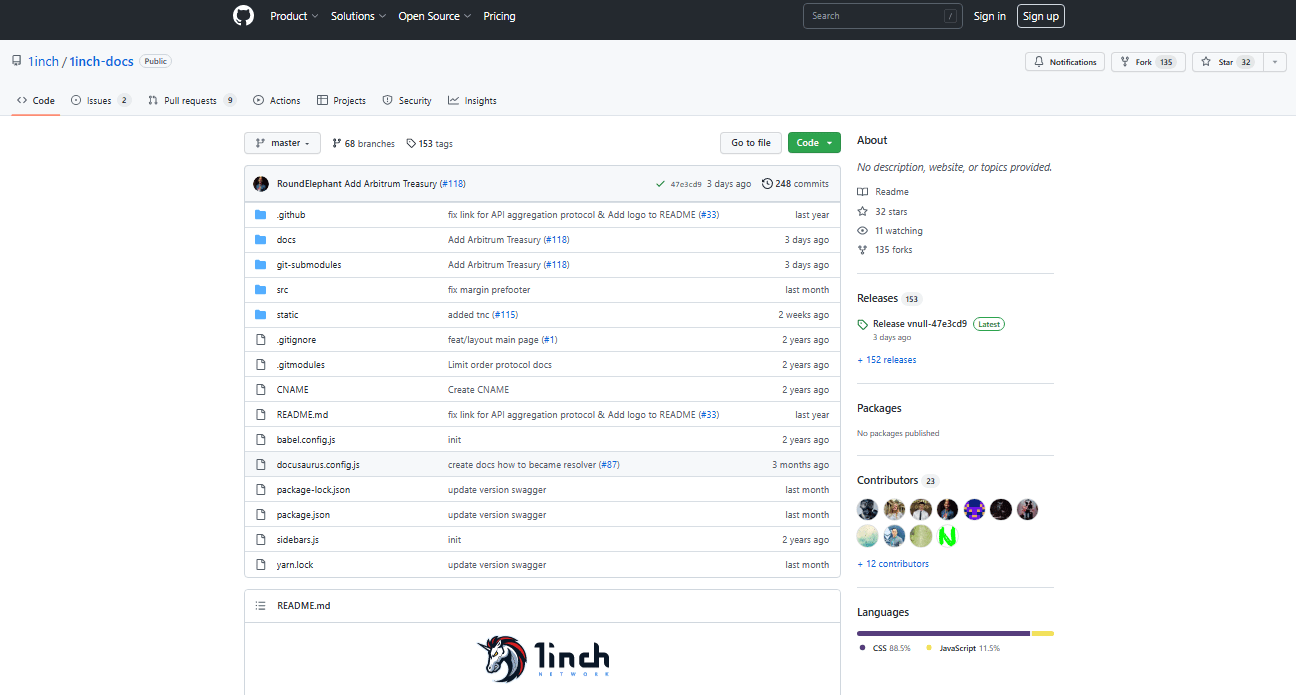Open the Star lists dropdown arrow
The width and height of the screenshot is (1296, 695).
point(1275,62)
